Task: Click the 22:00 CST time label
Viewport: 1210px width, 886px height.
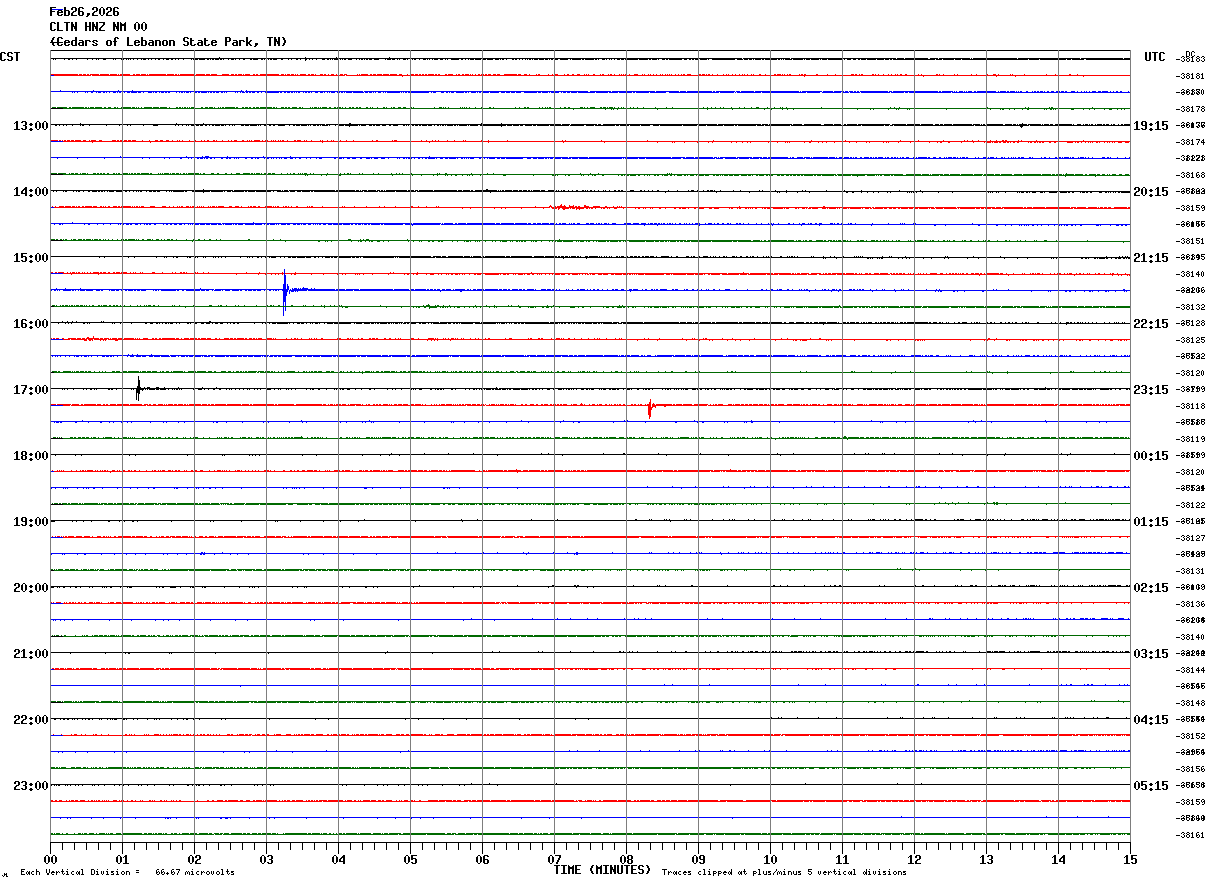Action: coord(30,720)
